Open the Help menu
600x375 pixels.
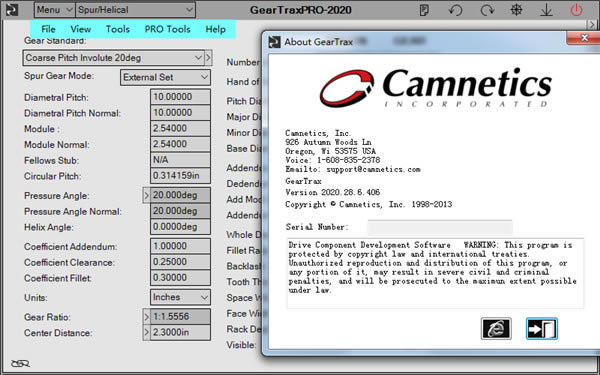pos(215,29)
